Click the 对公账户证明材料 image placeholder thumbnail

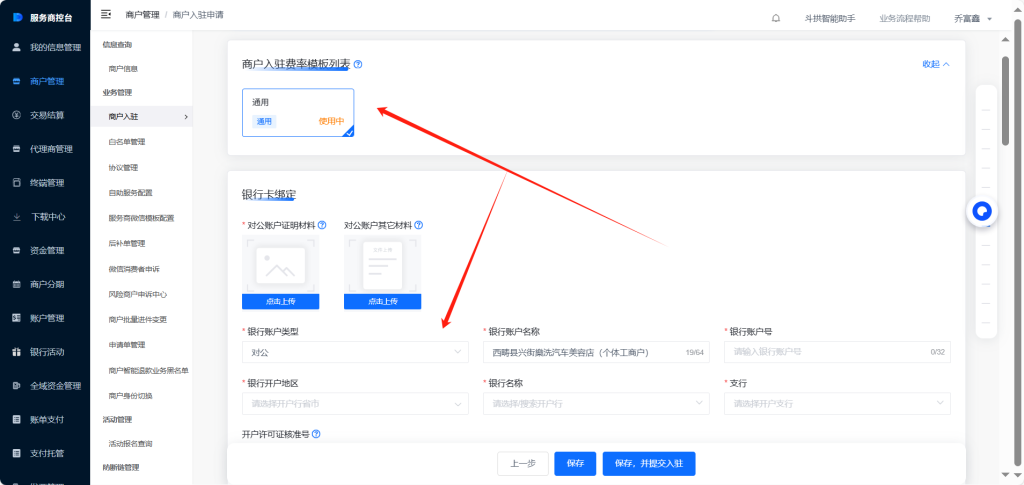tap(281, 264)
